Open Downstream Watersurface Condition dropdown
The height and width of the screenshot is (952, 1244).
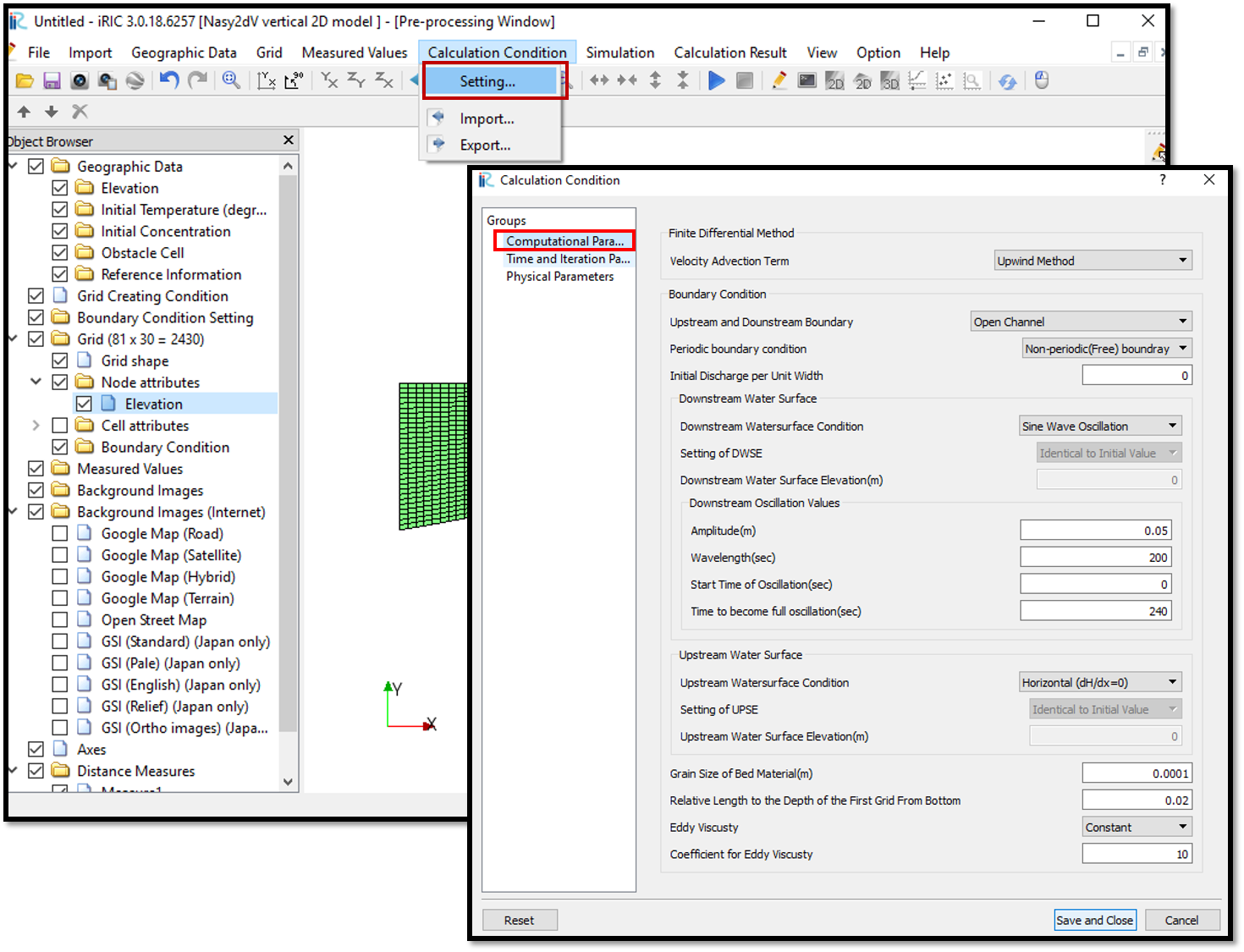(1100, 426)
